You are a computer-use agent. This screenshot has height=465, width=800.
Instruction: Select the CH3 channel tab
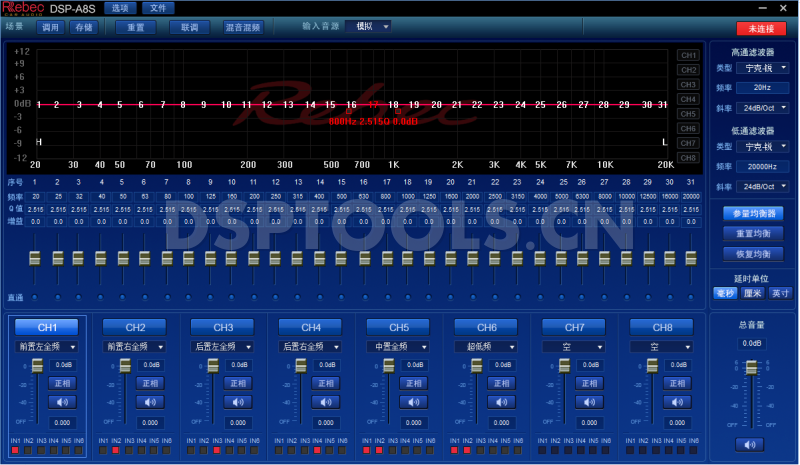pos(223,327)
